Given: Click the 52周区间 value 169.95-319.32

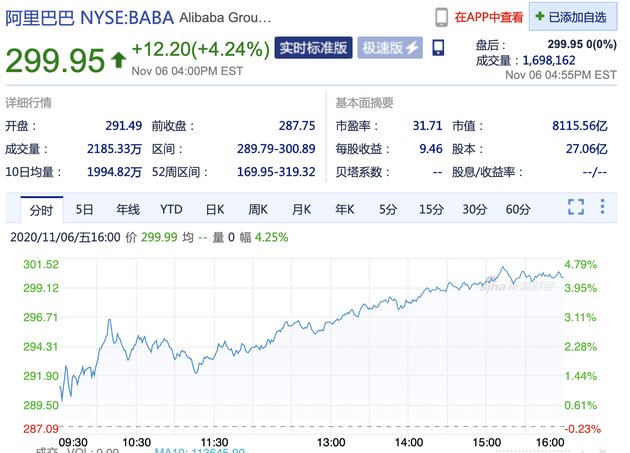Looking at the screenshot, I should click(276, 172).
